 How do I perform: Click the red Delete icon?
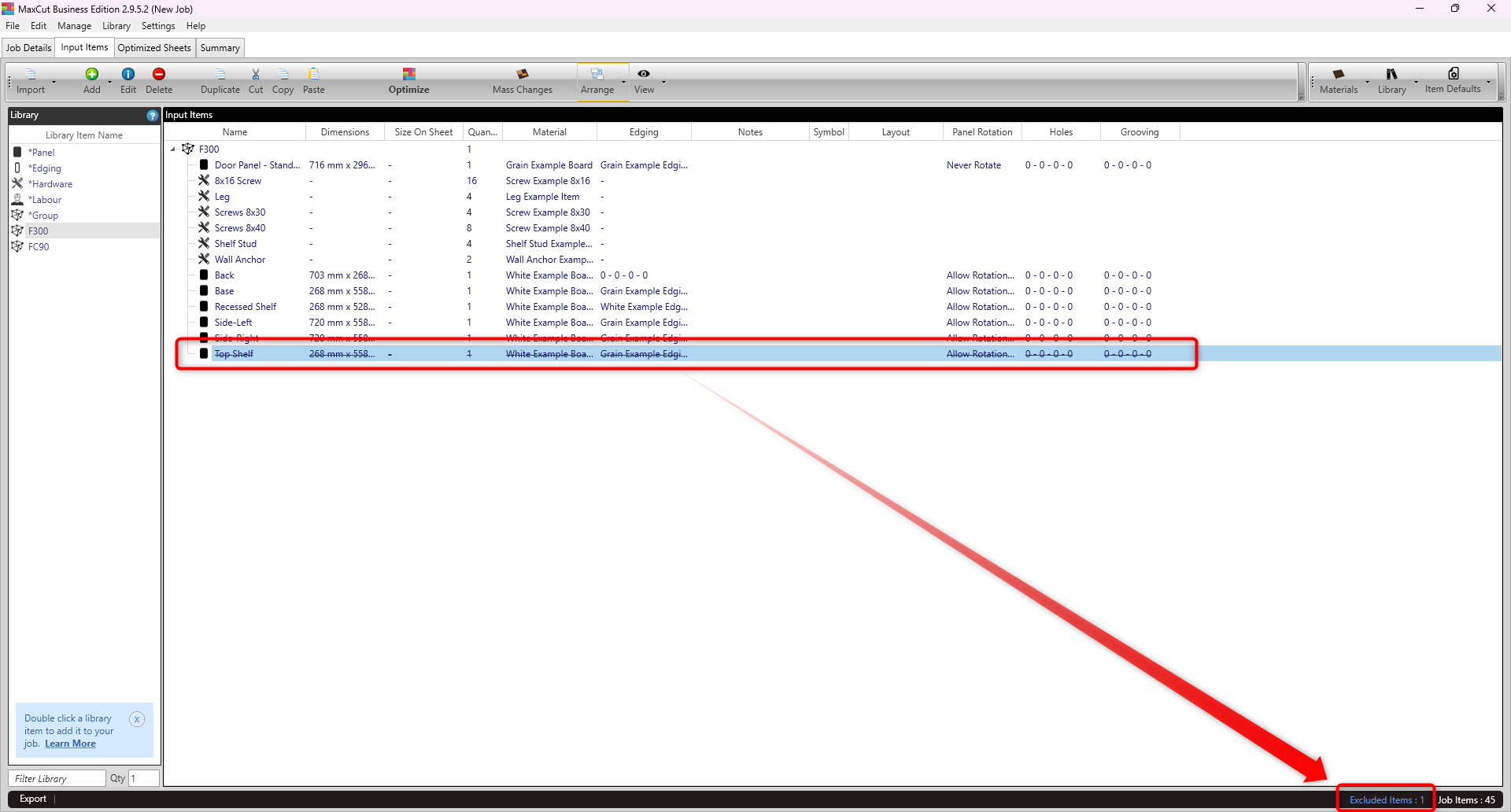pyautogui.click(x=159, y=74)
